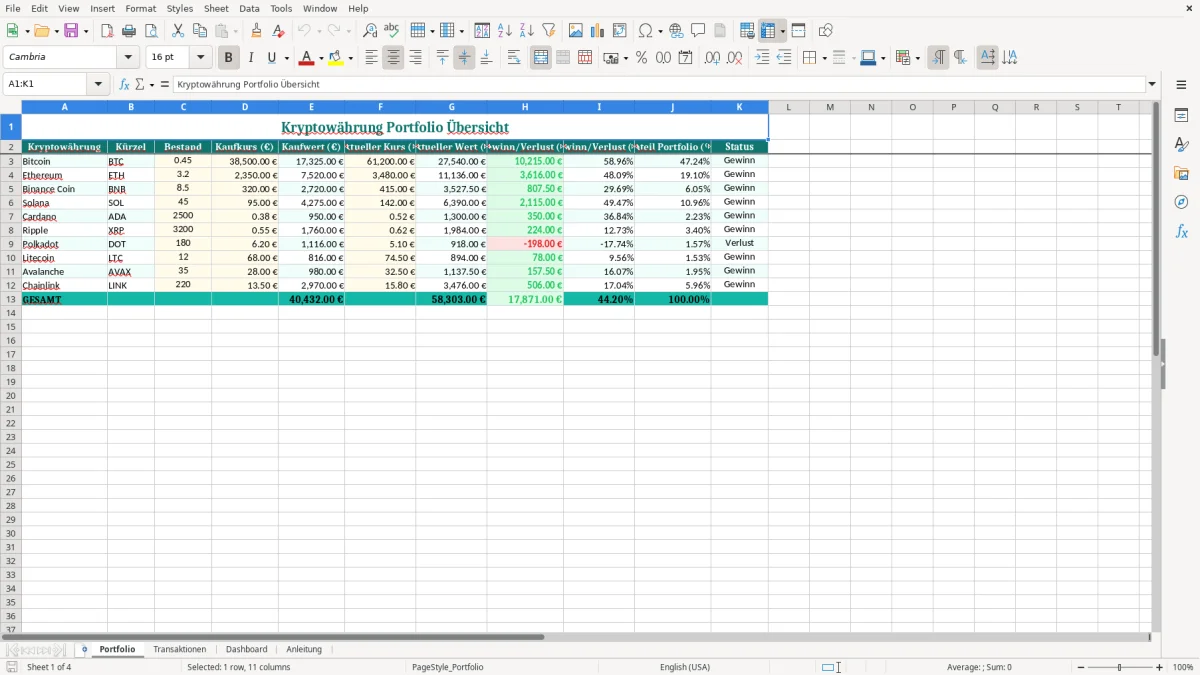The image size is (1200, 675).
Task: Expand the Font Name dropdown
Action: click(x=128, y=58)
